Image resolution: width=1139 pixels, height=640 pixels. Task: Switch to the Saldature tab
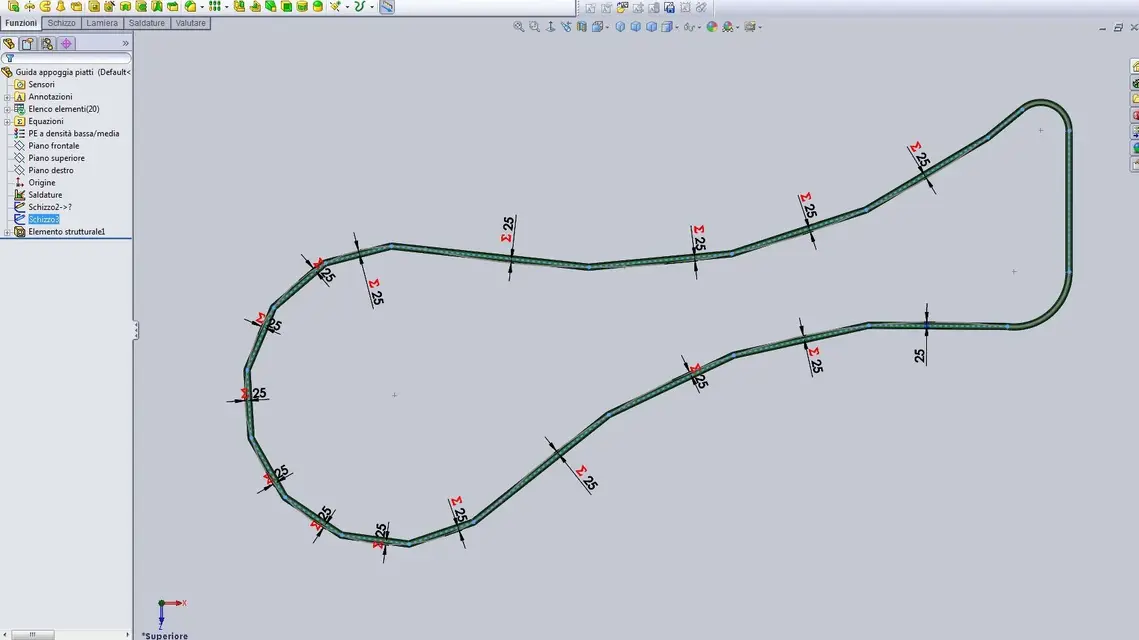(x=147, y=23)
